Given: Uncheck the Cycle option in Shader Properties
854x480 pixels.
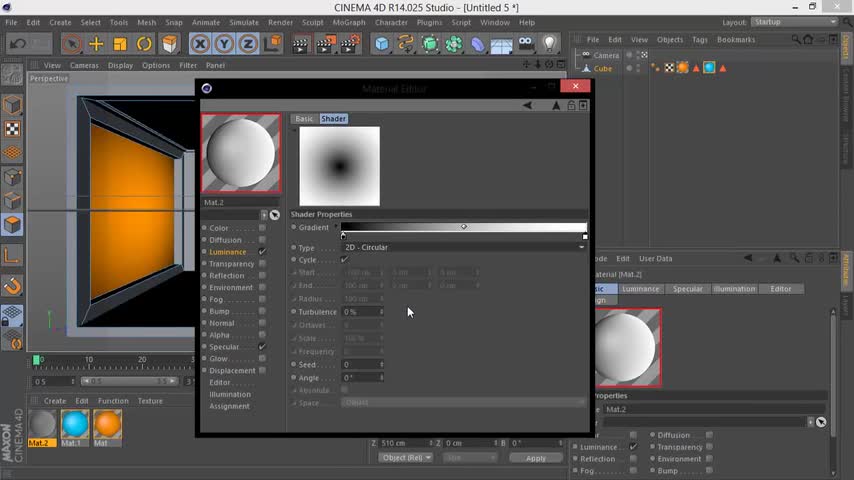Looking at the screenshot, I should (345, 260).
